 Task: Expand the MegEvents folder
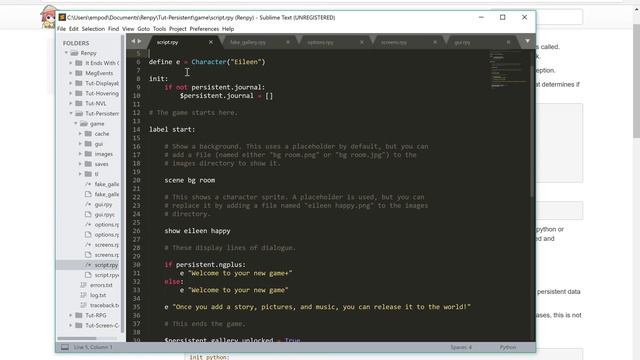pos(71,73)
